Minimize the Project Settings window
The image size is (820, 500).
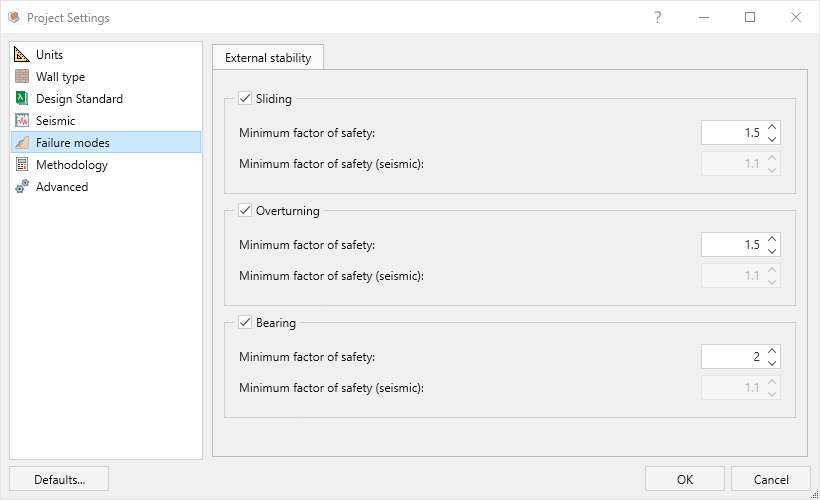coord(704,17)
